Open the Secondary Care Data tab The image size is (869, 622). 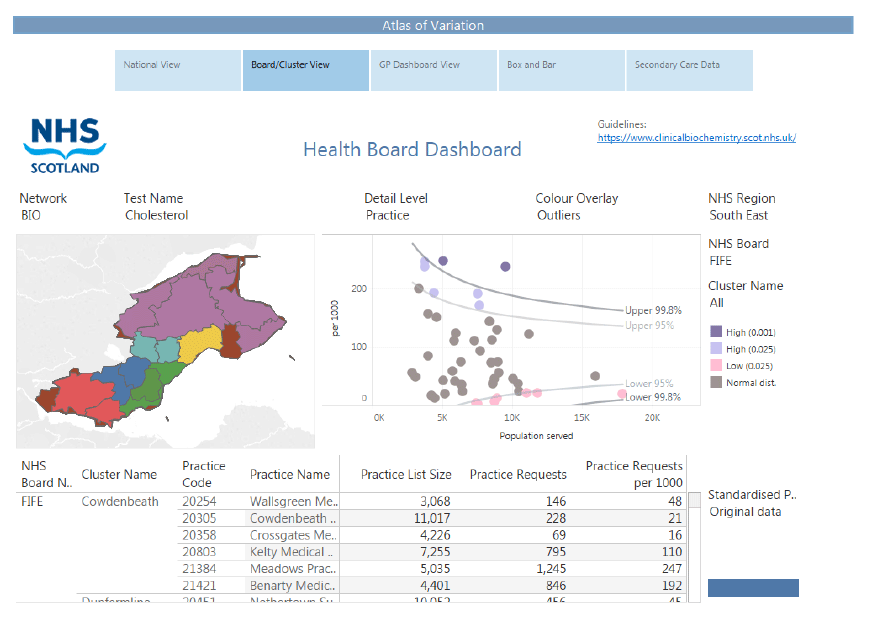(690, 70)
